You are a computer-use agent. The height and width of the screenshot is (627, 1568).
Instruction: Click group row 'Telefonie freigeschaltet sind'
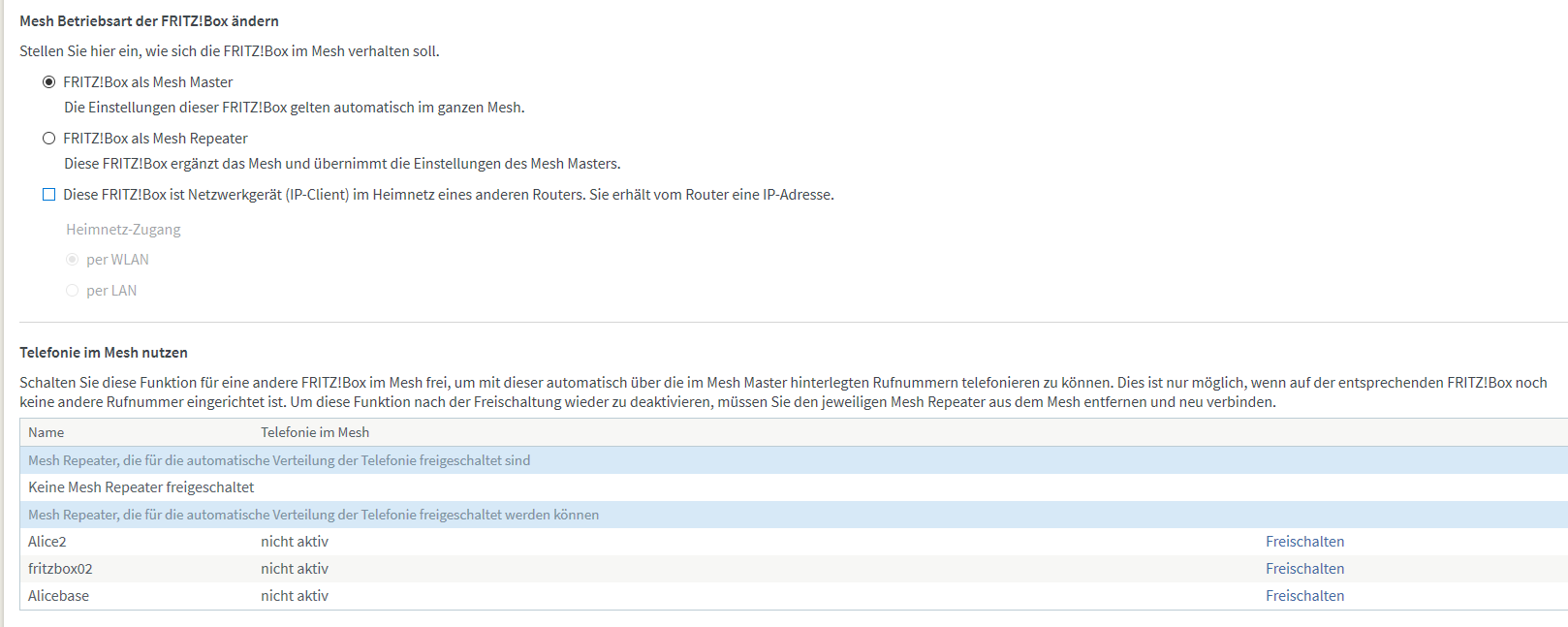click(794, 460)
